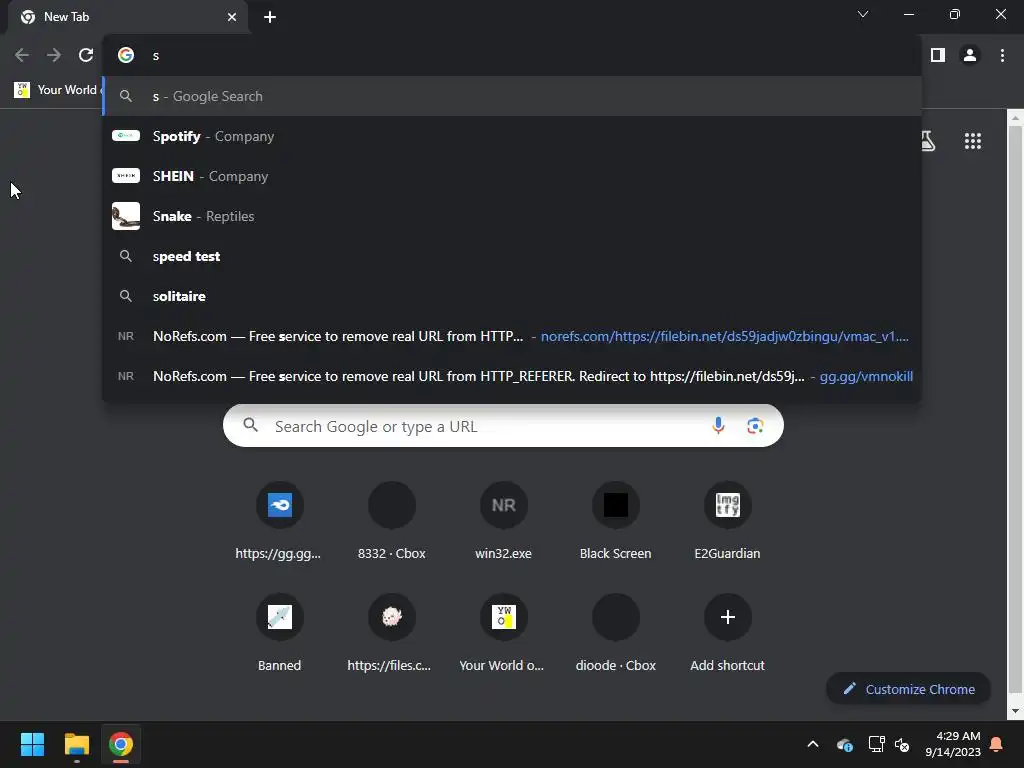Close the New Tab tab
This screenshot has width=1024, height=768.
pos(232,17)
